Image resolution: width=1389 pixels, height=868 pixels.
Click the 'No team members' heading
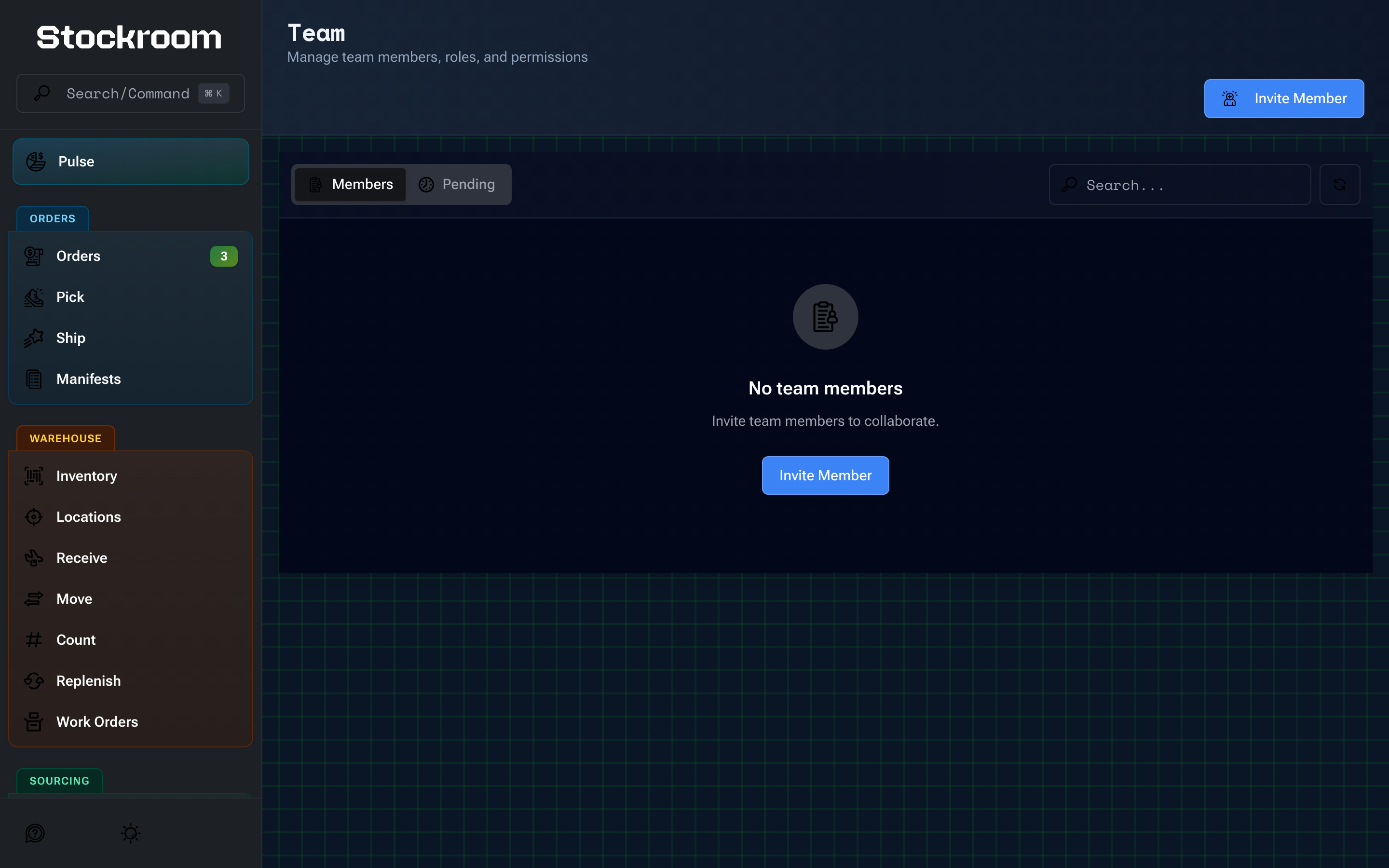(x=825, y=389)
